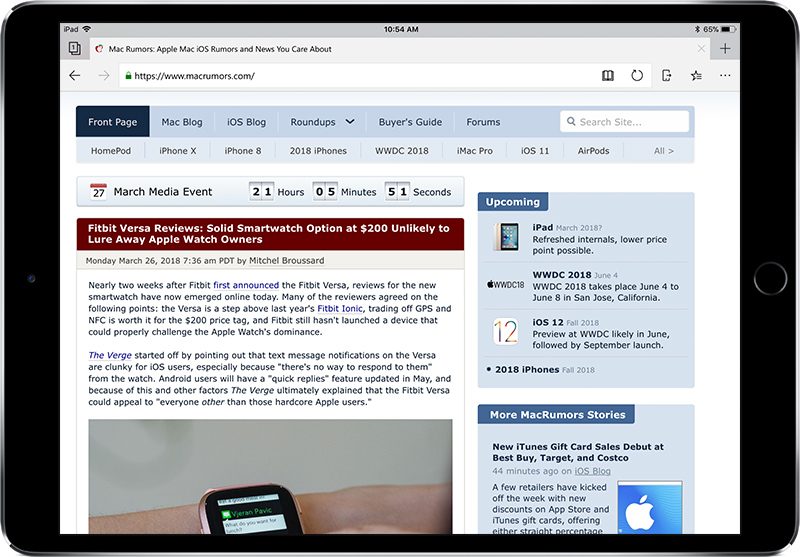This screenshot has width=800, height=557.
Task: Open the Buyer's Guide tab
Action: tap(410, 122)
